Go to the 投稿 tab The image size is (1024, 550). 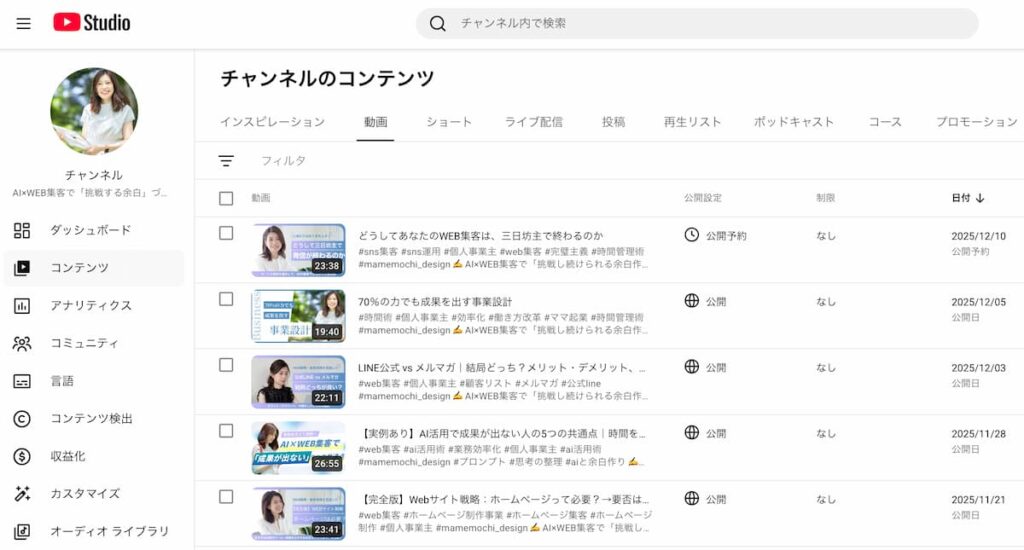(613, 122)
